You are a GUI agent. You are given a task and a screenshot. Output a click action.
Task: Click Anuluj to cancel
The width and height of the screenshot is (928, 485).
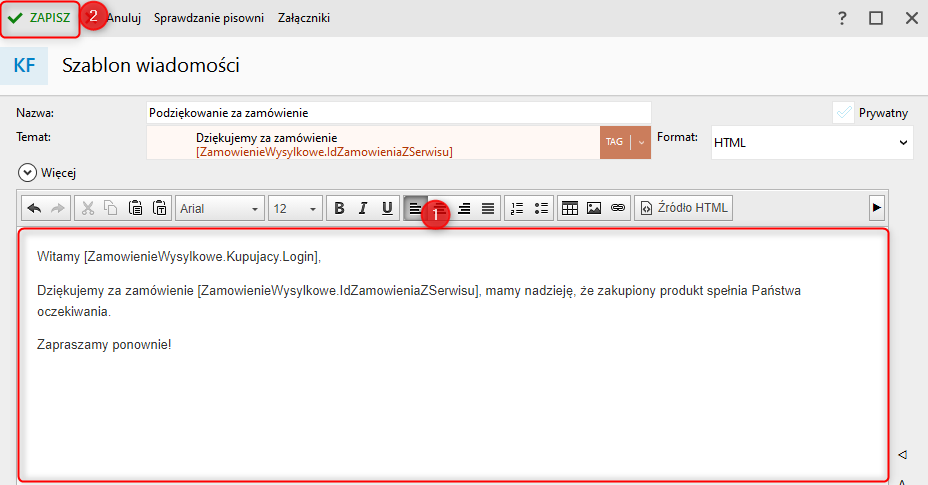pyautogui.click(x=124, y=18)
